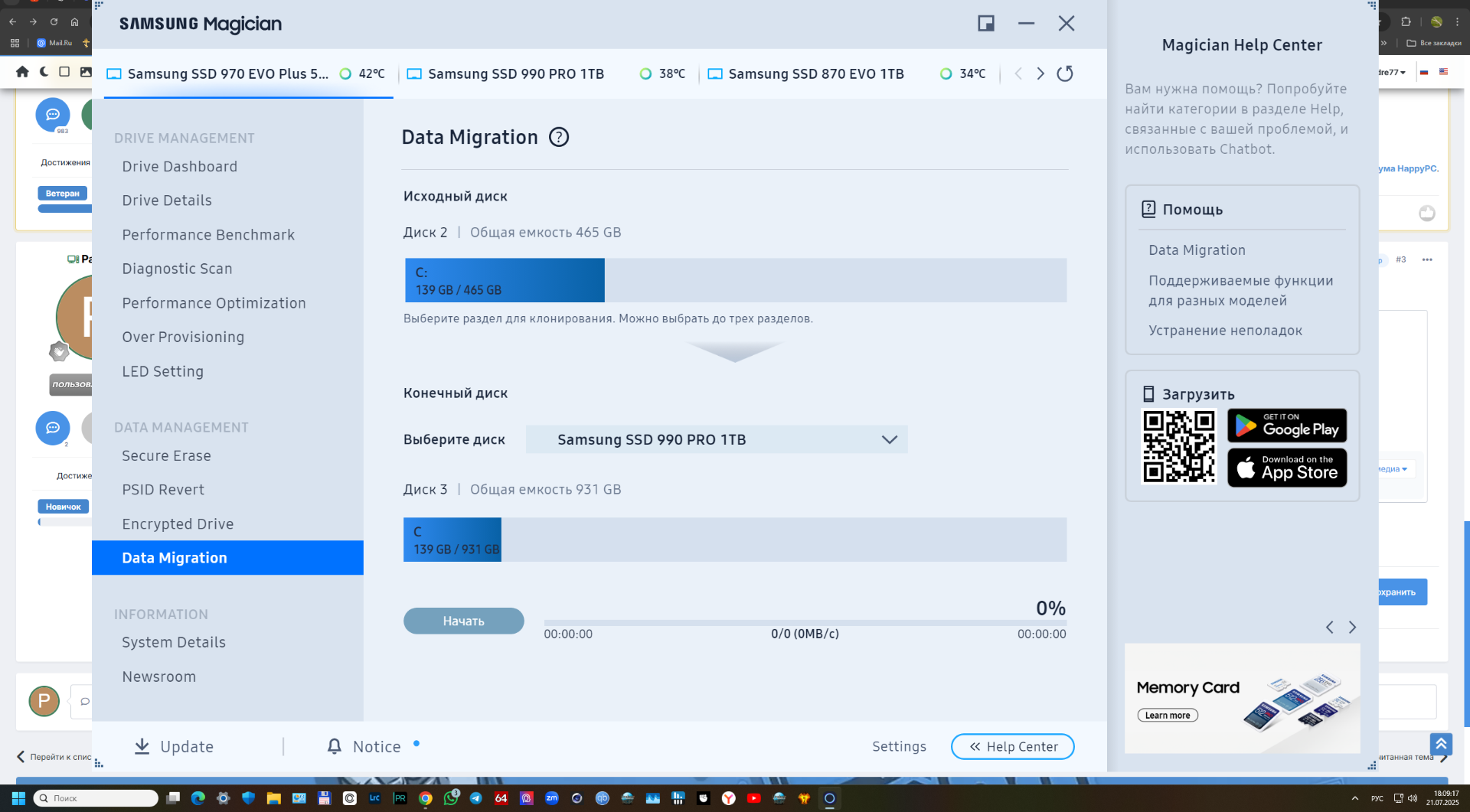Image resolution: width=1470 pixels, height=812 pixels.
Task: Open Microsoft Edge from the taskbar
Action: (198, 798)
